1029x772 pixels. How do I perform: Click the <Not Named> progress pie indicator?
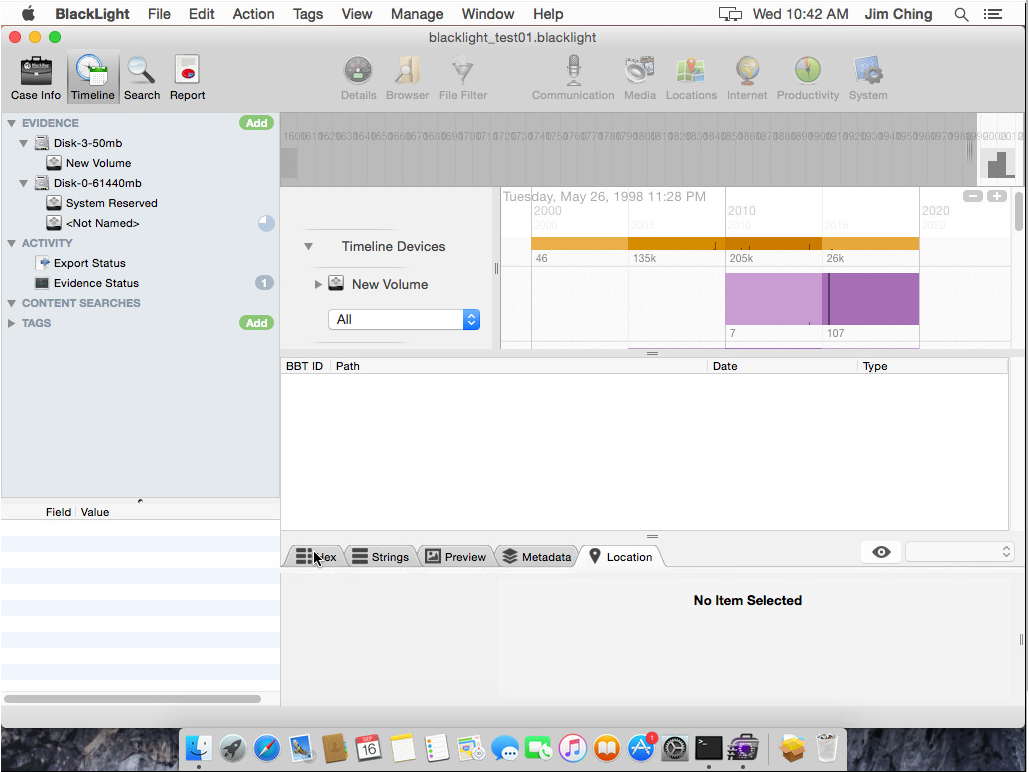coord(266,223)
